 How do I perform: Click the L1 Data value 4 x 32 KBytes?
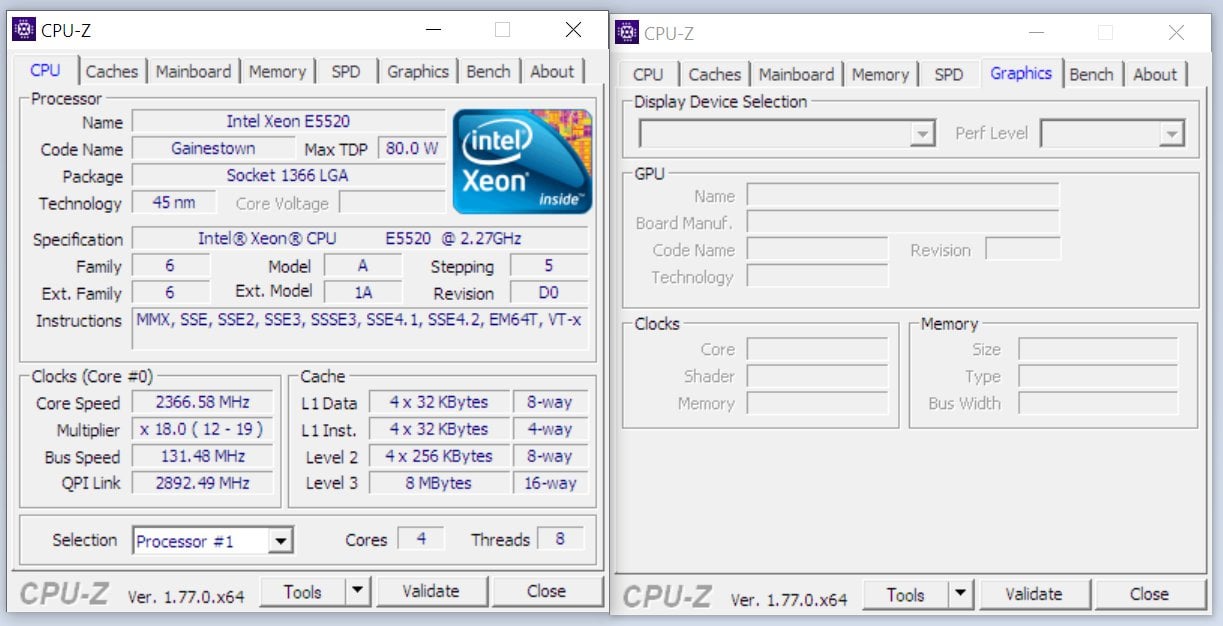pyautogui.click(x=439, y=402)
